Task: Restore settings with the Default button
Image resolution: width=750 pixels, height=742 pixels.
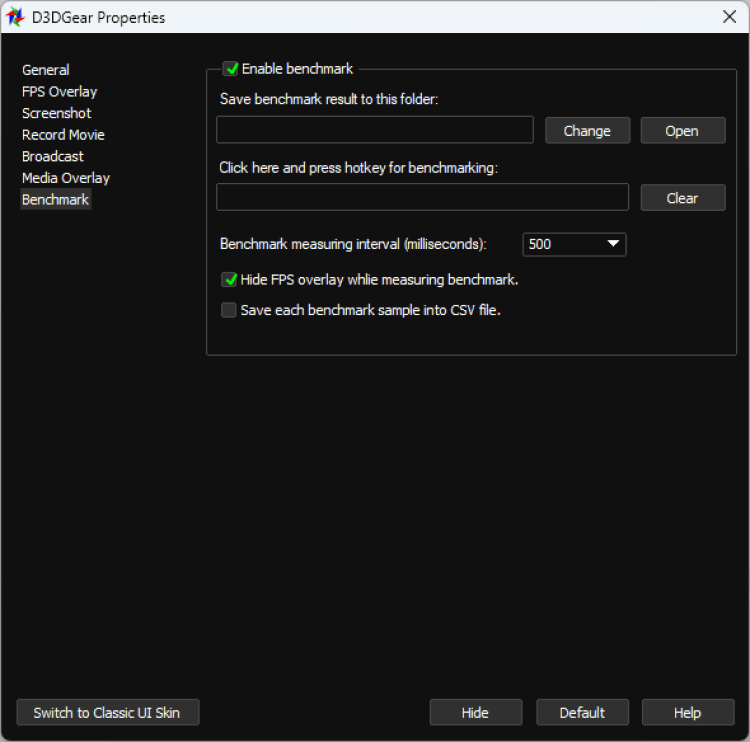Action: 582,712
